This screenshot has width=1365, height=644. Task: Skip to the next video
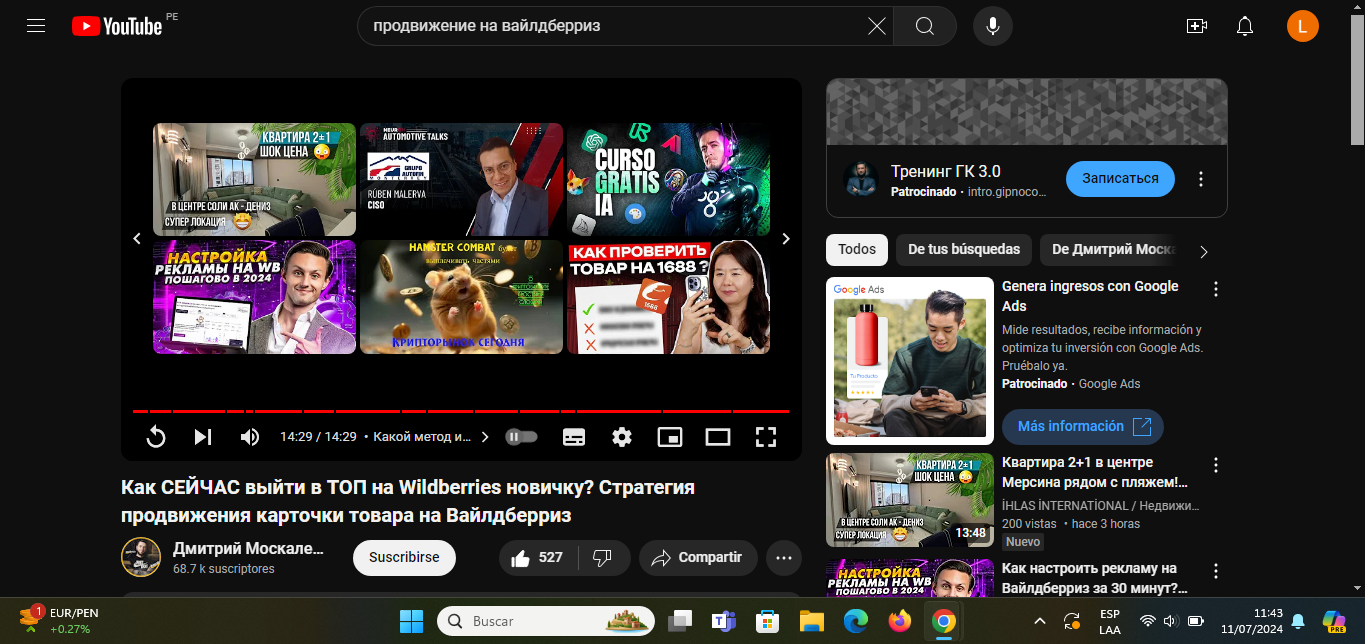[x=203, y=437]
